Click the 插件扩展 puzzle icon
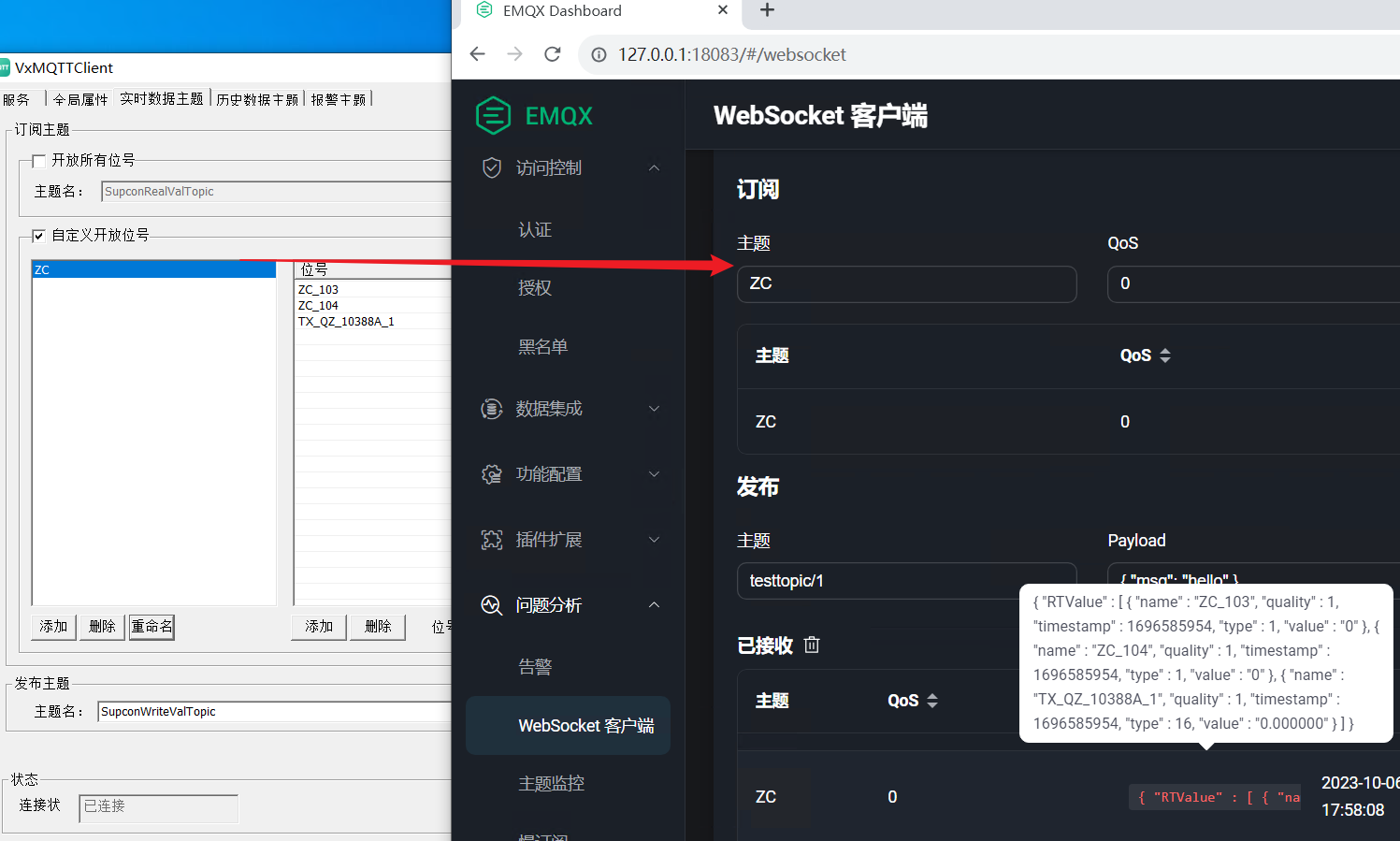Viewport: 1400px width, 841px height. point(492,540)
